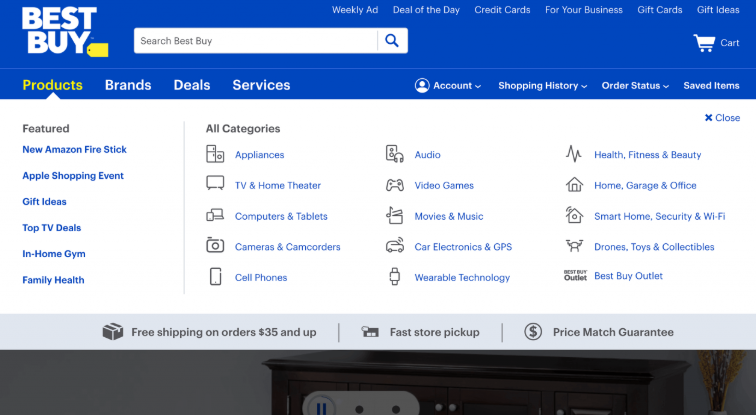The width and height of the screenshot is (756, 415).
Task: Select the Featured Gift Ideas link
Action: point(44,202)
